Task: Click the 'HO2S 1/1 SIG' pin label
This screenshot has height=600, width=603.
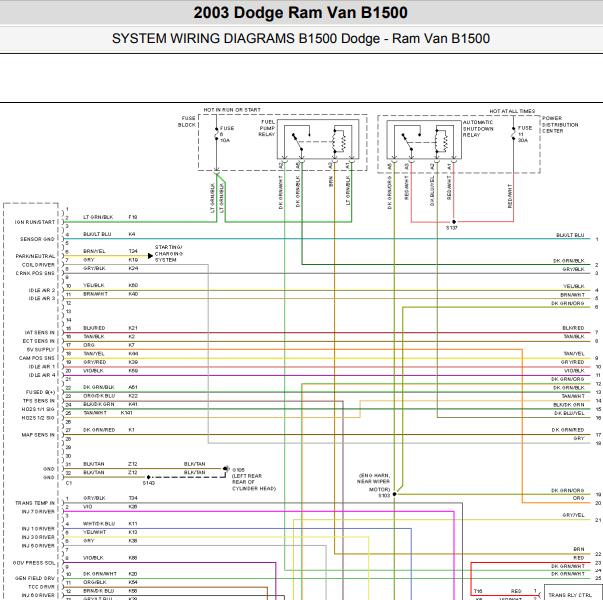Action: [38, 409]
